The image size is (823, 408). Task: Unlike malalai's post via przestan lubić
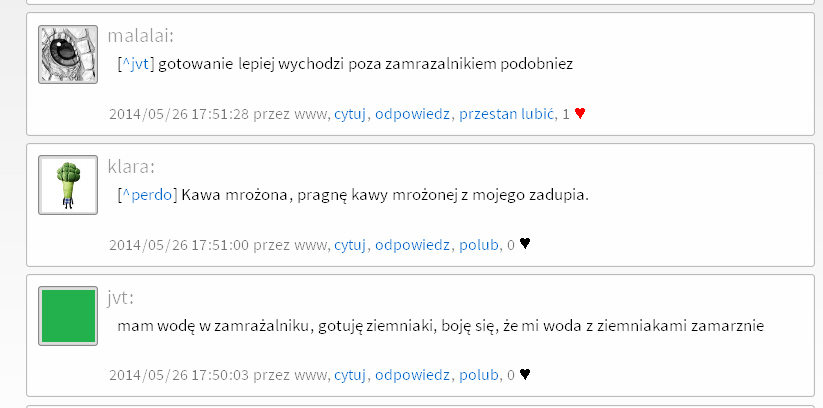(x=507, y=114)
